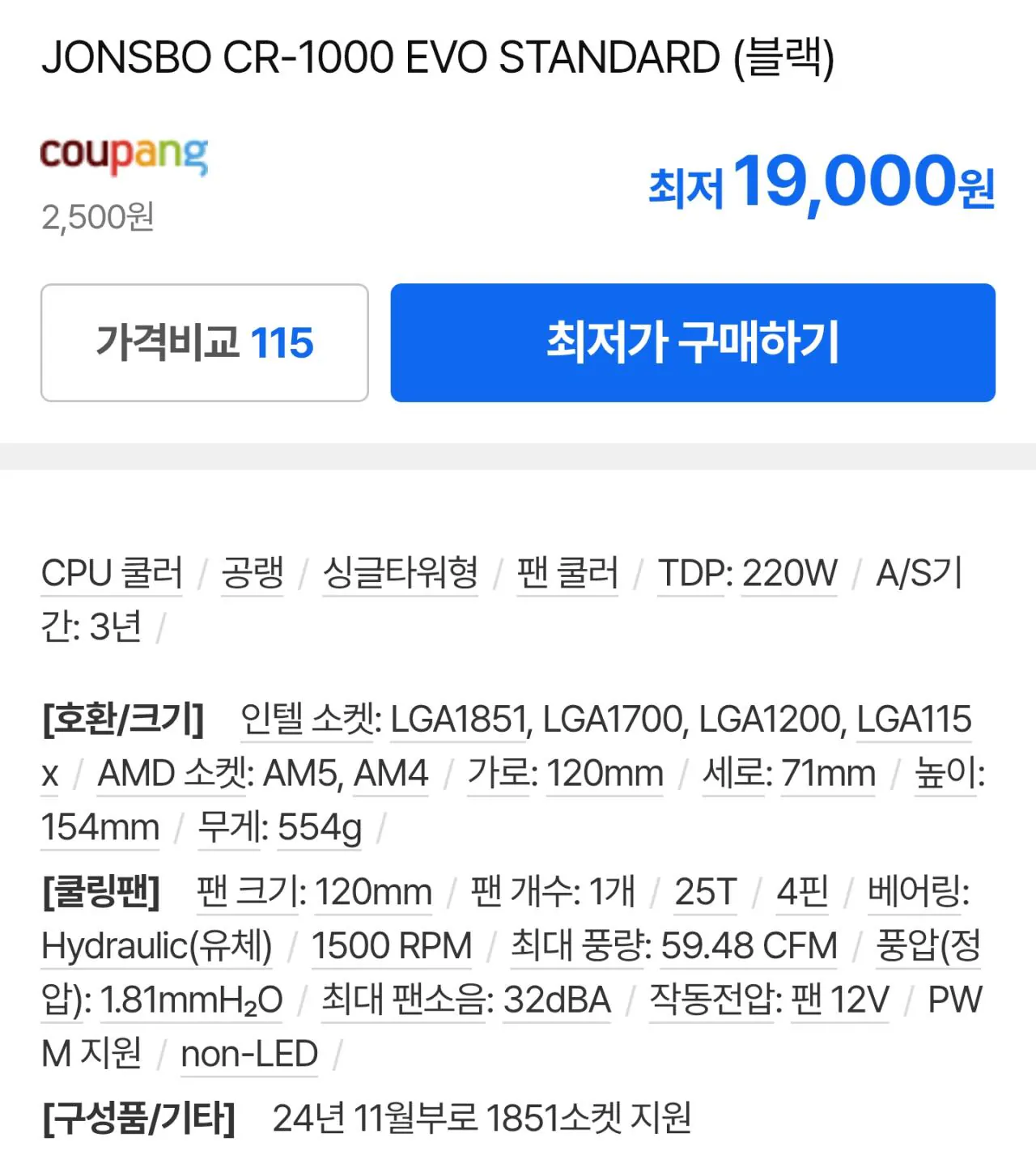Click the 1500 RPM fan speed link
The image size is (1036, 1172).
tap(393, 947)
